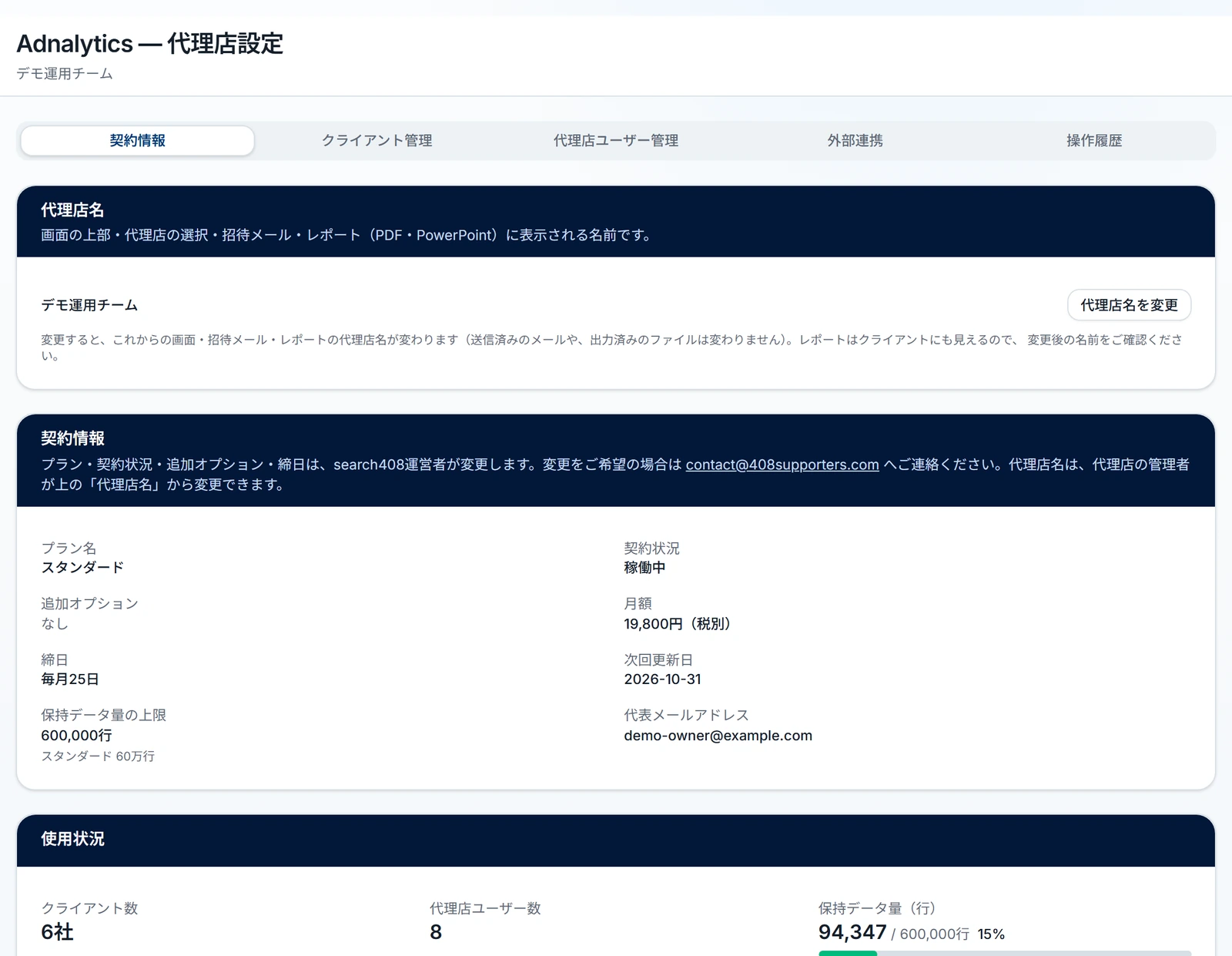Open the 契約情報 tab
Screen dimensions: 1232x956
coord(137,141)
